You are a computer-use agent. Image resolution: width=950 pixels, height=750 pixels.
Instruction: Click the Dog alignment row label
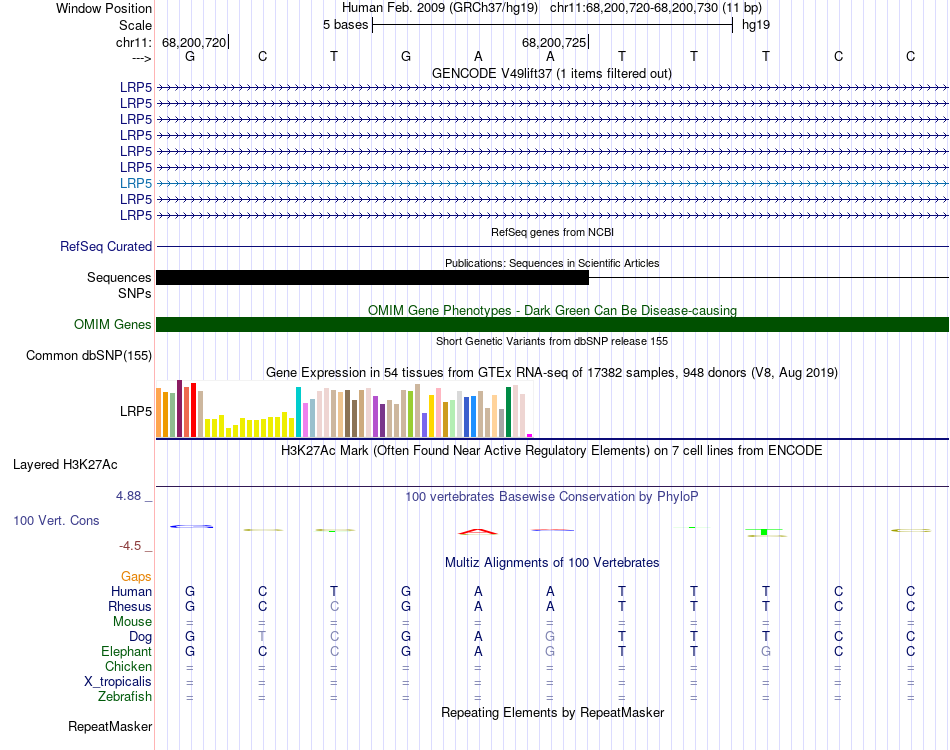pyautogui.click(x=140, y=637)
